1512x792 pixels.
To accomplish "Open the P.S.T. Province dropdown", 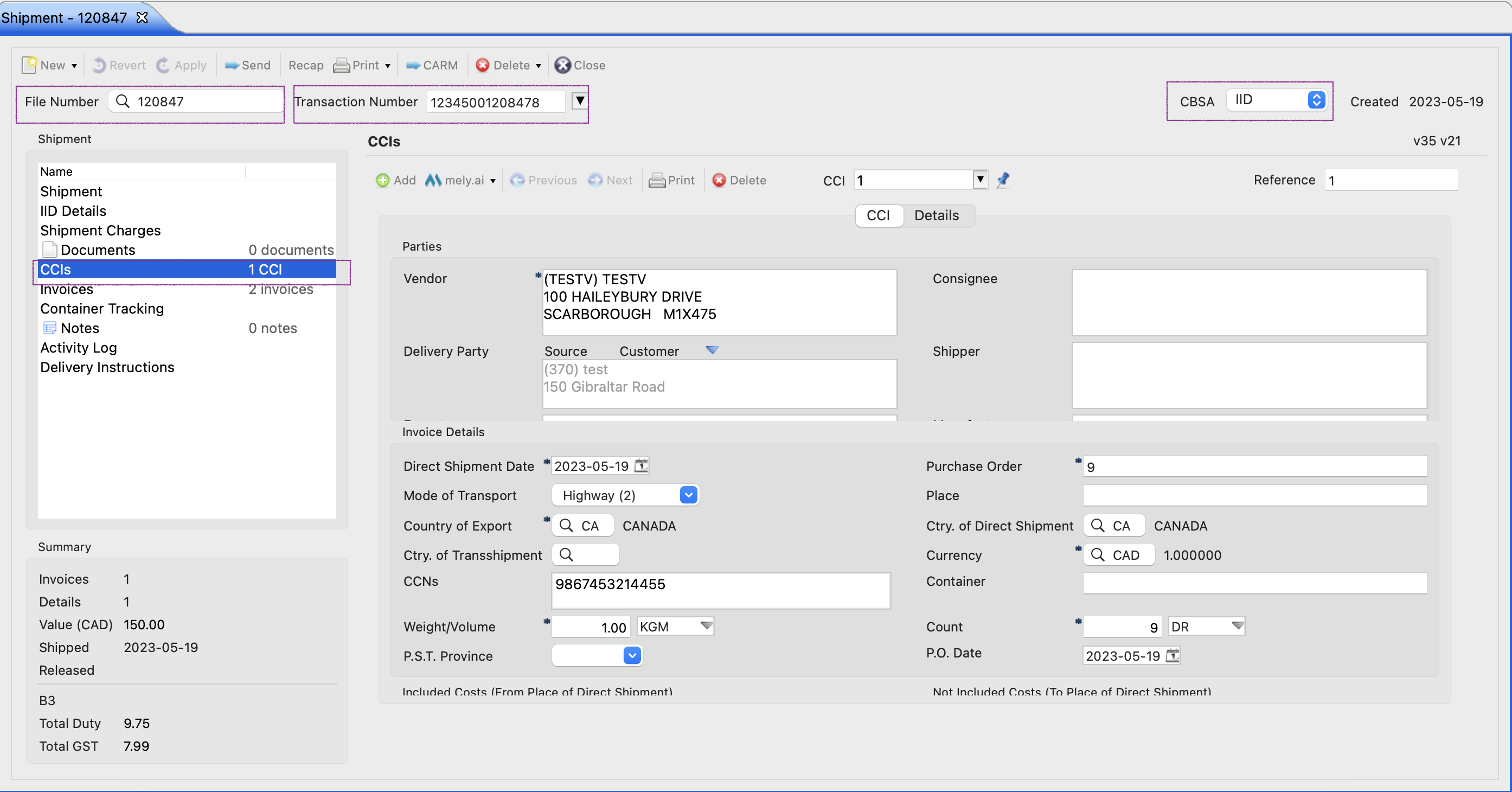I will [597, 656].
